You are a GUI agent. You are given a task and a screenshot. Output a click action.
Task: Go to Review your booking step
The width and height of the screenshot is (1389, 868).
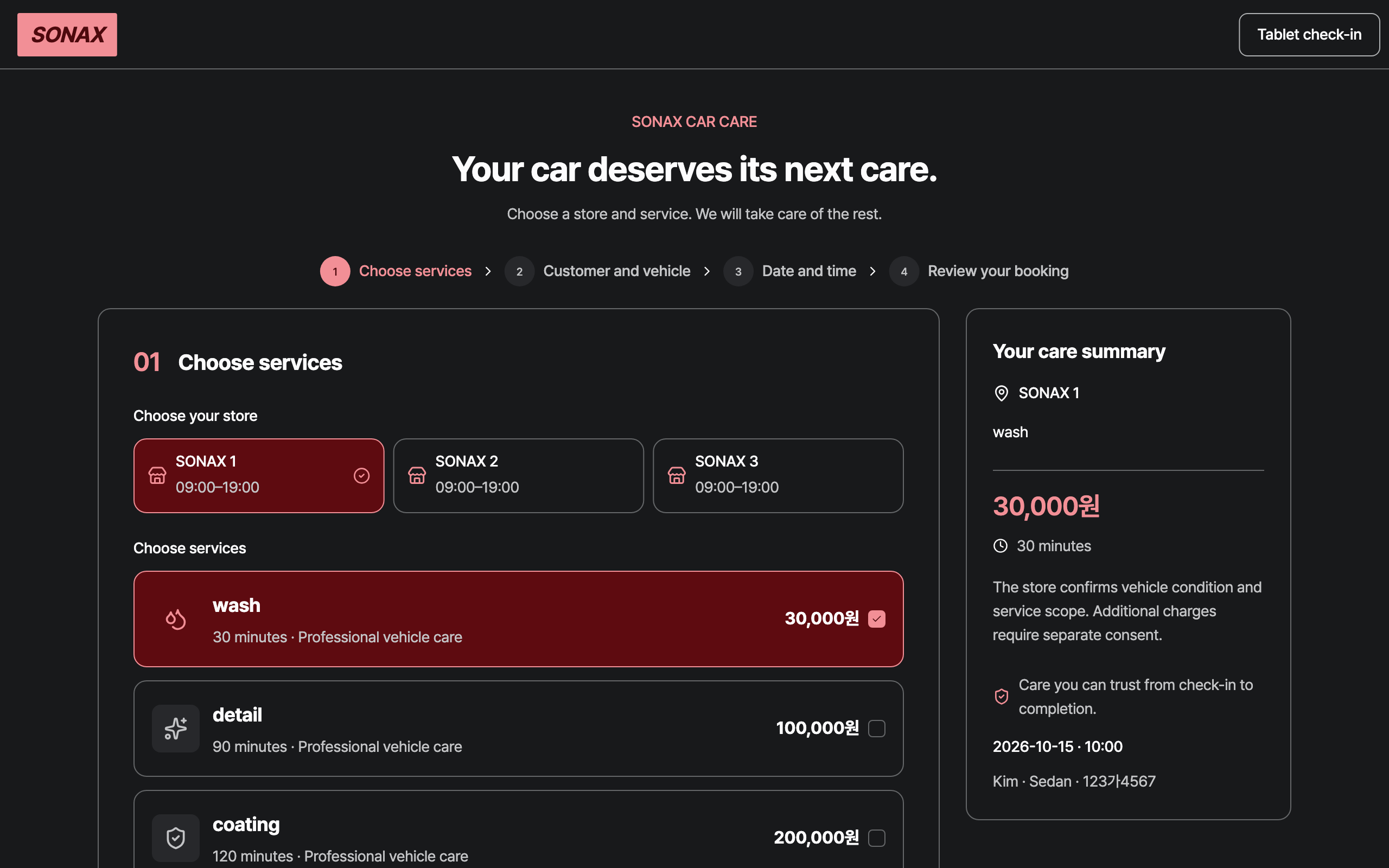pyautogui.click(x=979, y=271)
